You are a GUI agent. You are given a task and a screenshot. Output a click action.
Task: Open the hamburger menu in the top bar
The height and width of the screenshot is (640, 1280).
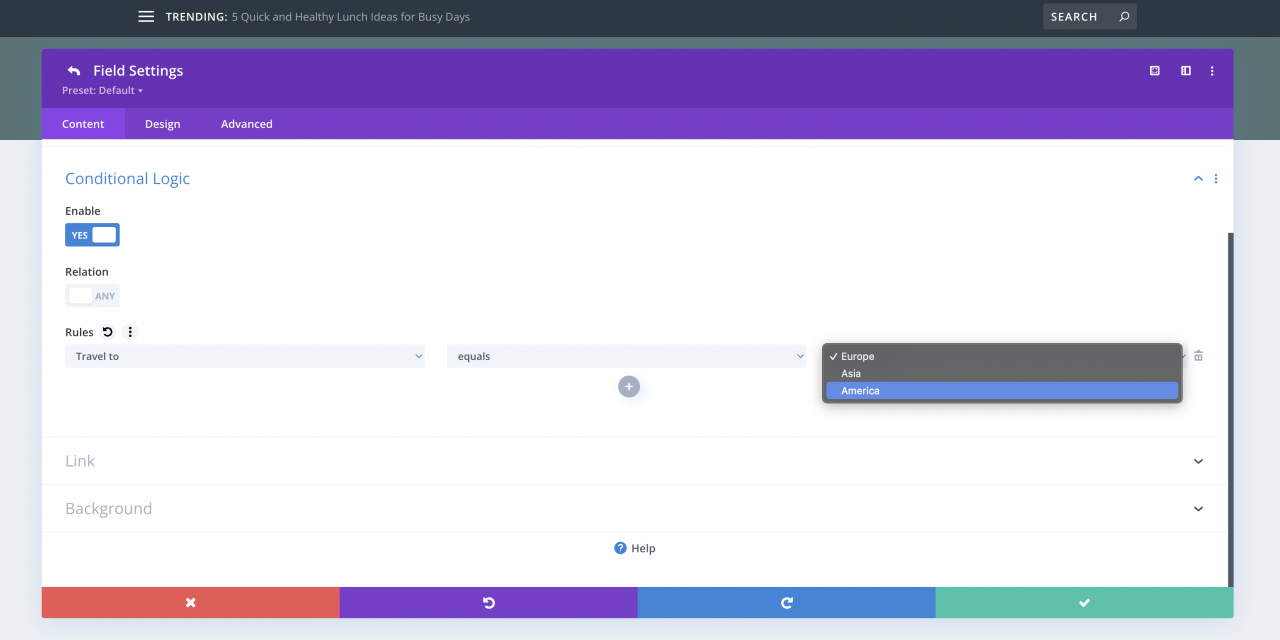coord(146,17)
